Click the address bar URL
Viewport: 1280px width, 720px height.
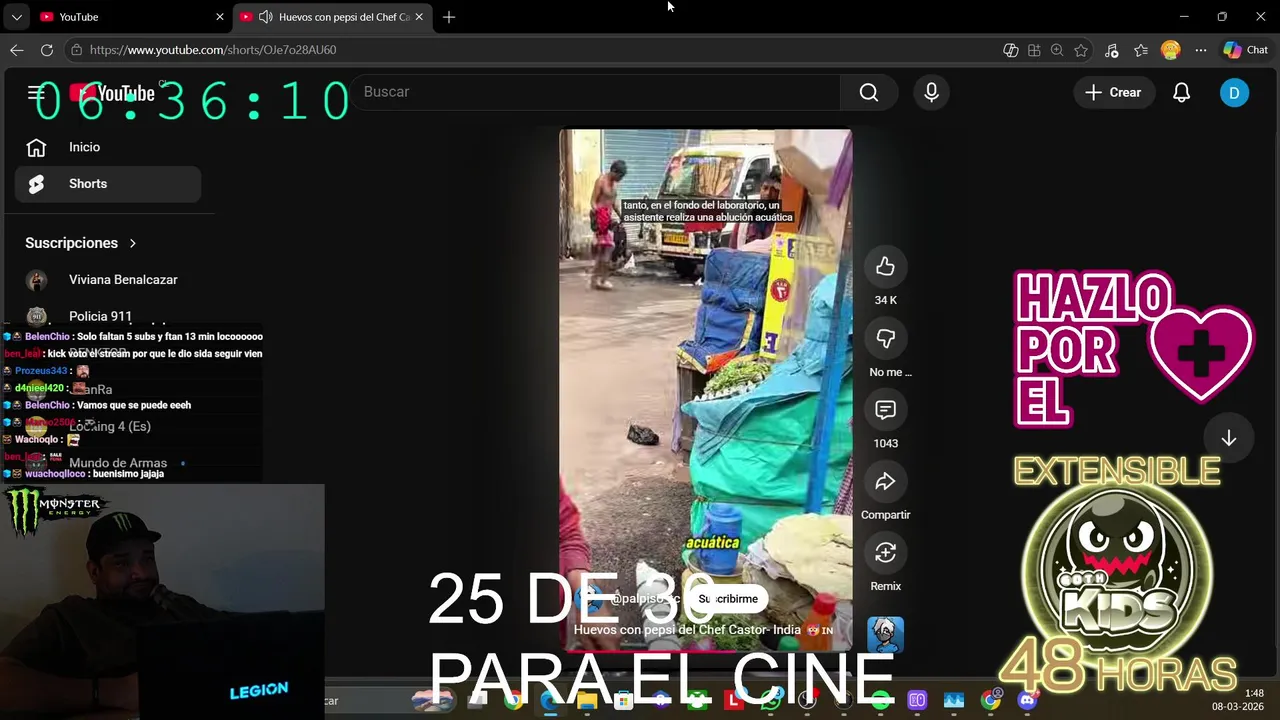click(x=212, y=50)
